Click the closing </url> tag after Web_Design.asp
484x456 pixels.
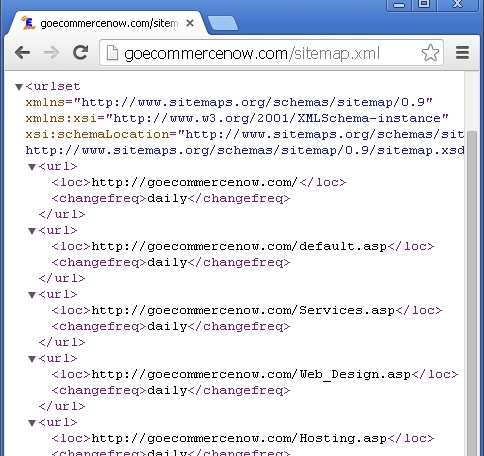click(x=62, y=406)
